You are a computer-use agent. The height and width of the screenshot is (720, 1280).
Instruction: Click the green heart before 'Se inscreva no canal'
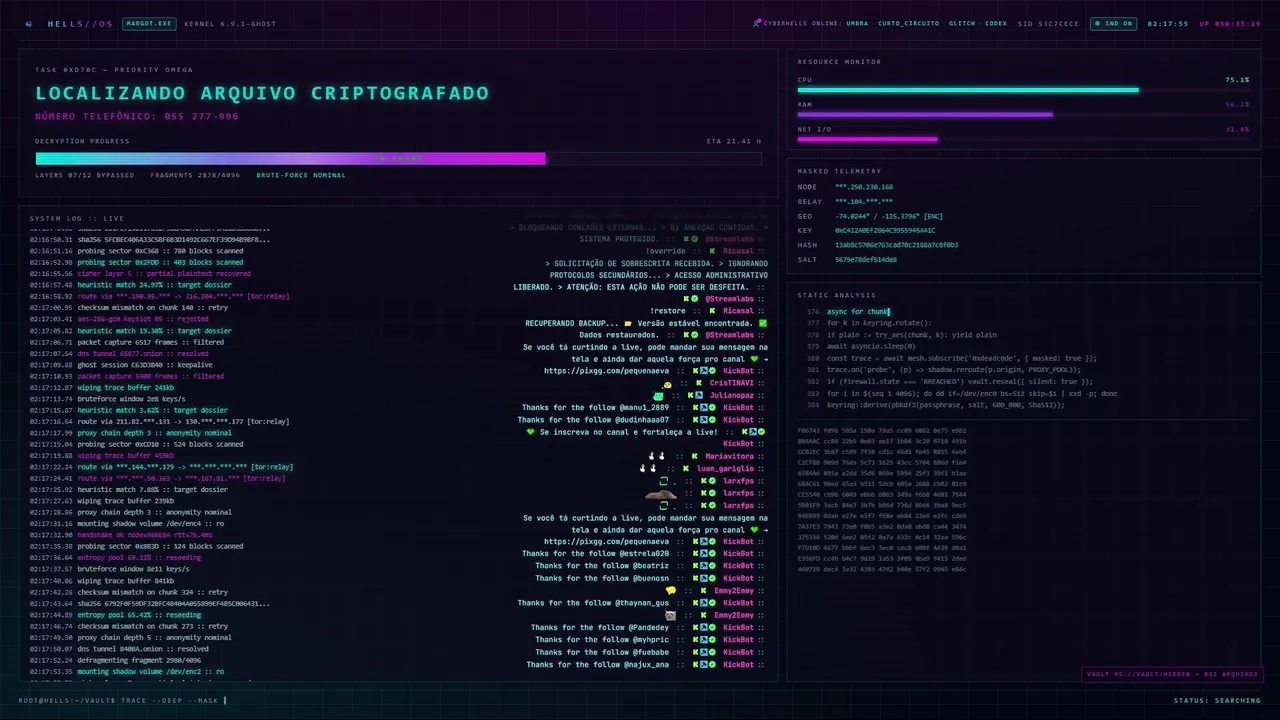coord(530,432)
